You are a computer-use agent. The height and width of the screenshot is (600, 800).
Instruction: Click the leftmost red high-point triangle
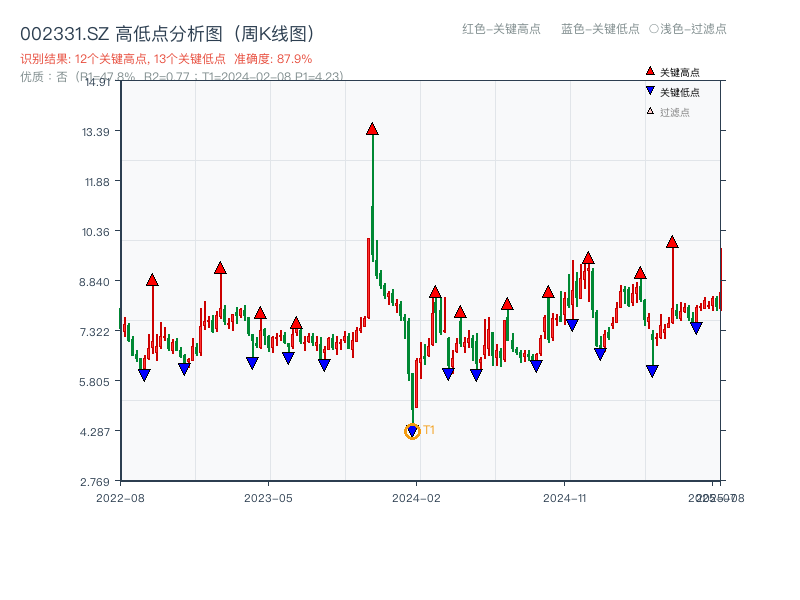[x=152, y=280]
